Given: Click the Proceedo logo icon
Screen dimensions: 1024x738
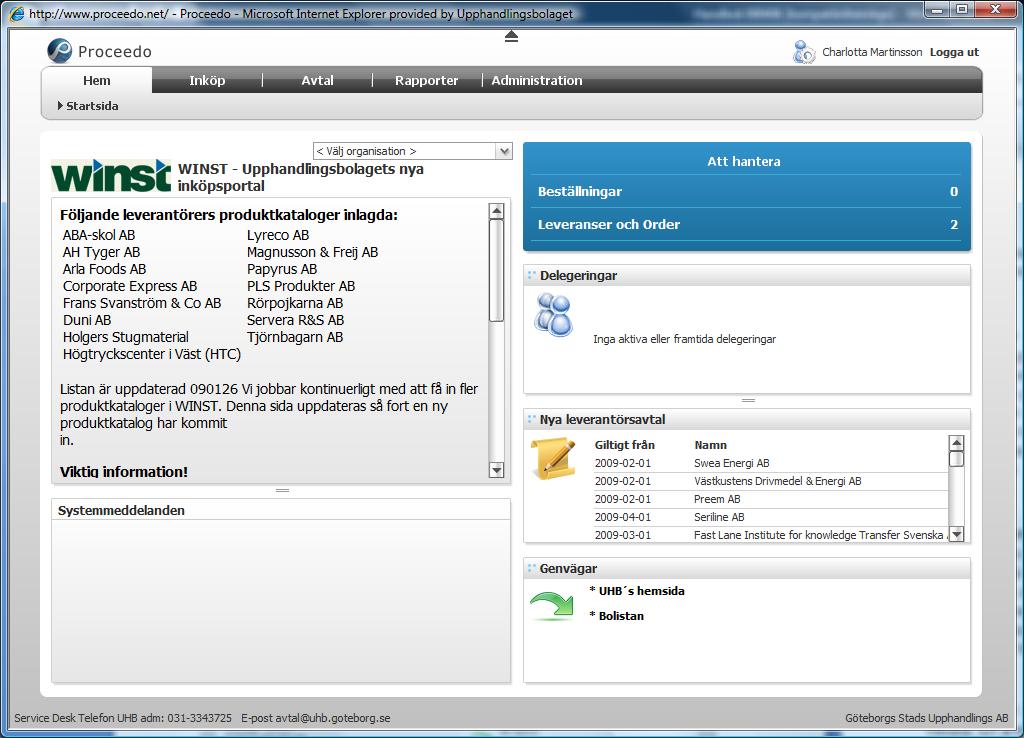Looking at the screenshot, I should click(59, 51).
